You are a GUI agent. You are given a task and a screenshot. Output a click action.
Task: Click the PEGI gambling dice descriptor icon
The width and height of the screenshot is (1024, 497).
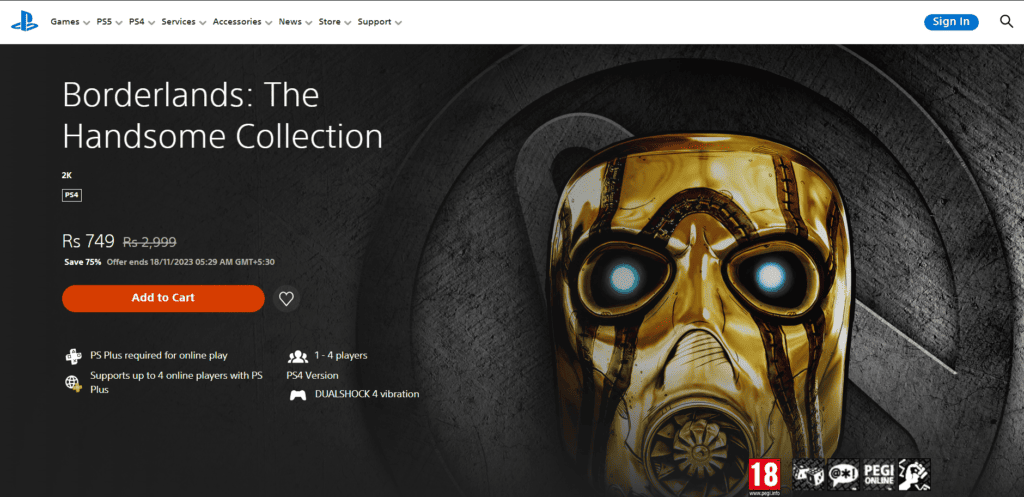[808, 475]
